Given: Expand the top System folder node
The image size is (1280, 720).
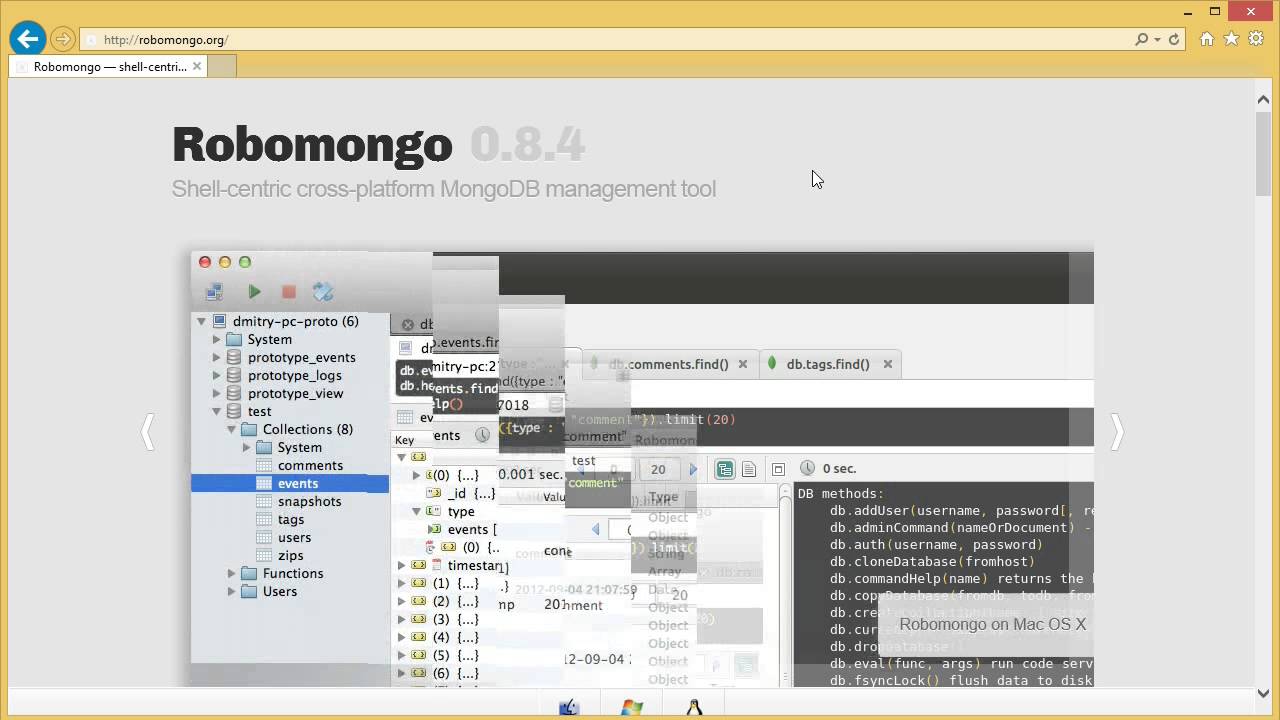Looking at the screenshot, I should click(x=216, y=340).
